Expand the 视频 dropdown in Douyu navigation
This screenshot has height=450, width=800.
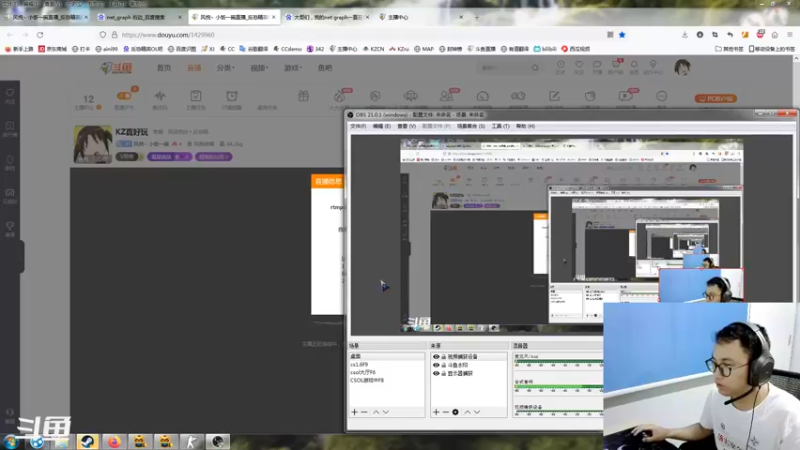259,68
